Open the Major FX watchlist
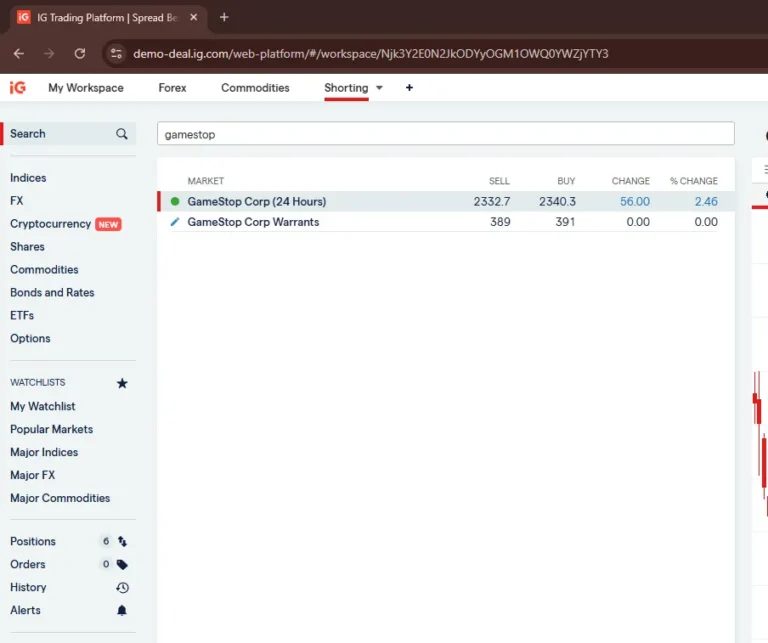768x643 pixels. click(33, 475)
